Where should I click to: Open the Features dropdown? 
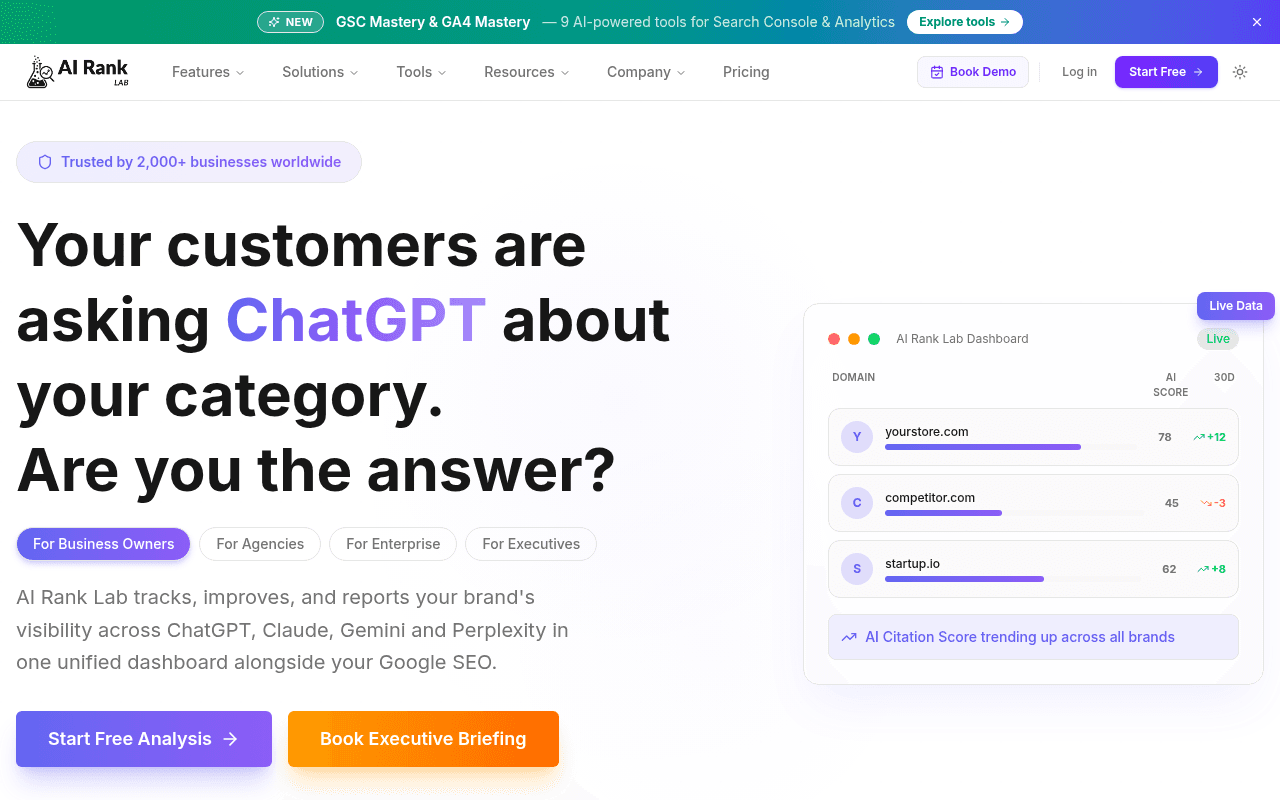coord(207,72)
